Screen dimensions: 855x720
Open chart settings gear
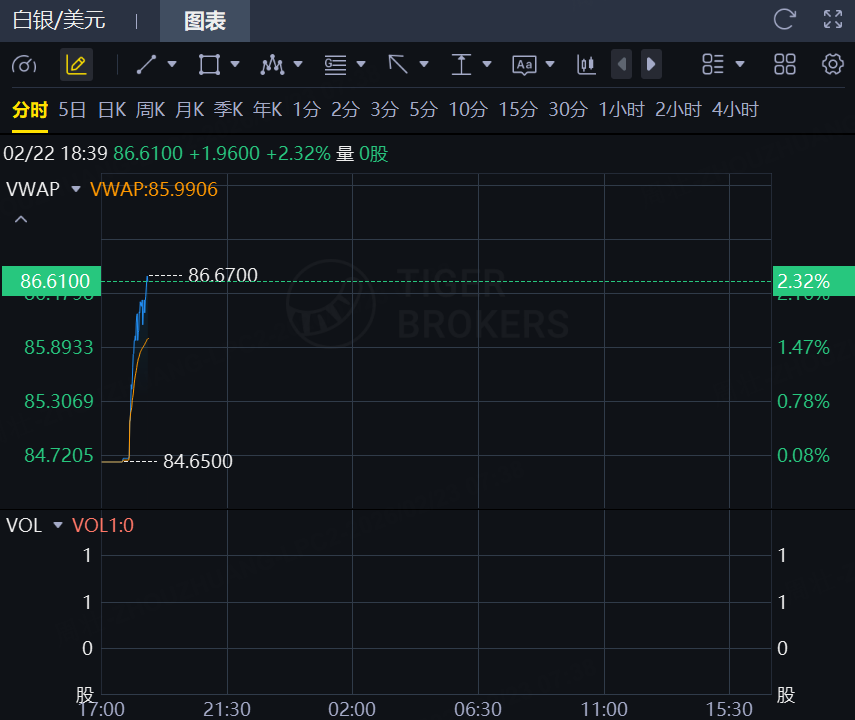tap(833, 64)
